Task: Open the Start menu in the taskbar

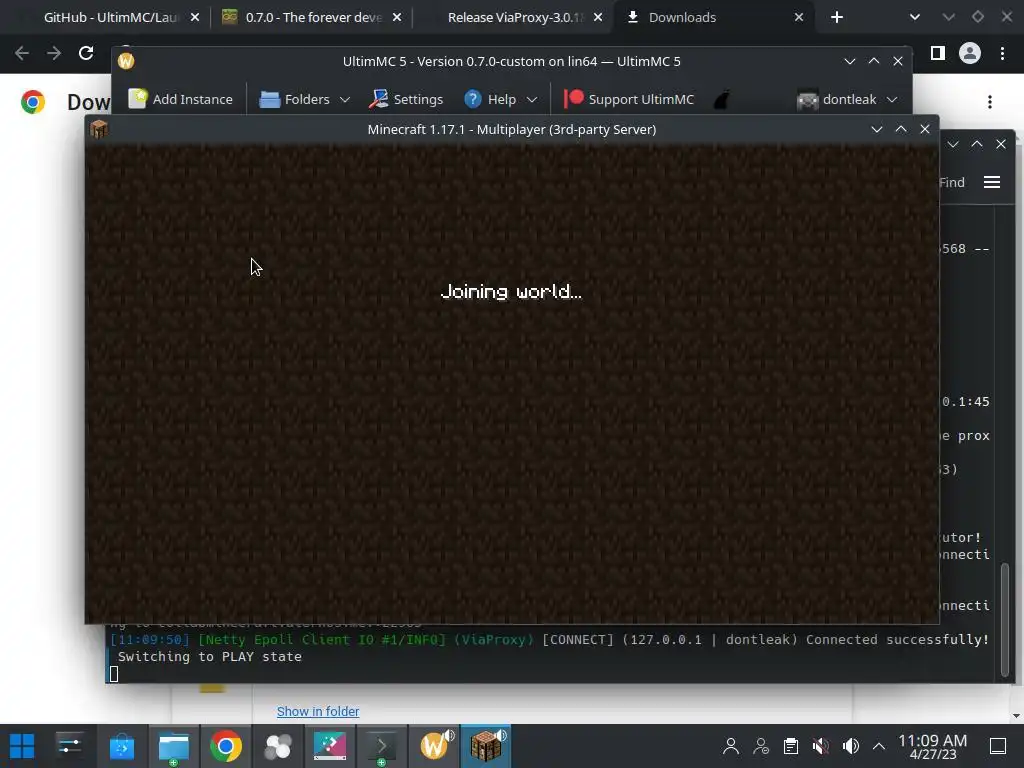Action: 22,746
